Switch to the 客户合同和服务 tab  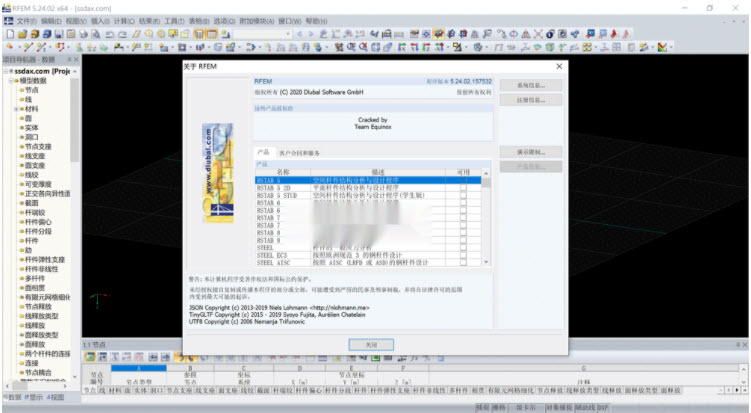[x=300, y=153]
